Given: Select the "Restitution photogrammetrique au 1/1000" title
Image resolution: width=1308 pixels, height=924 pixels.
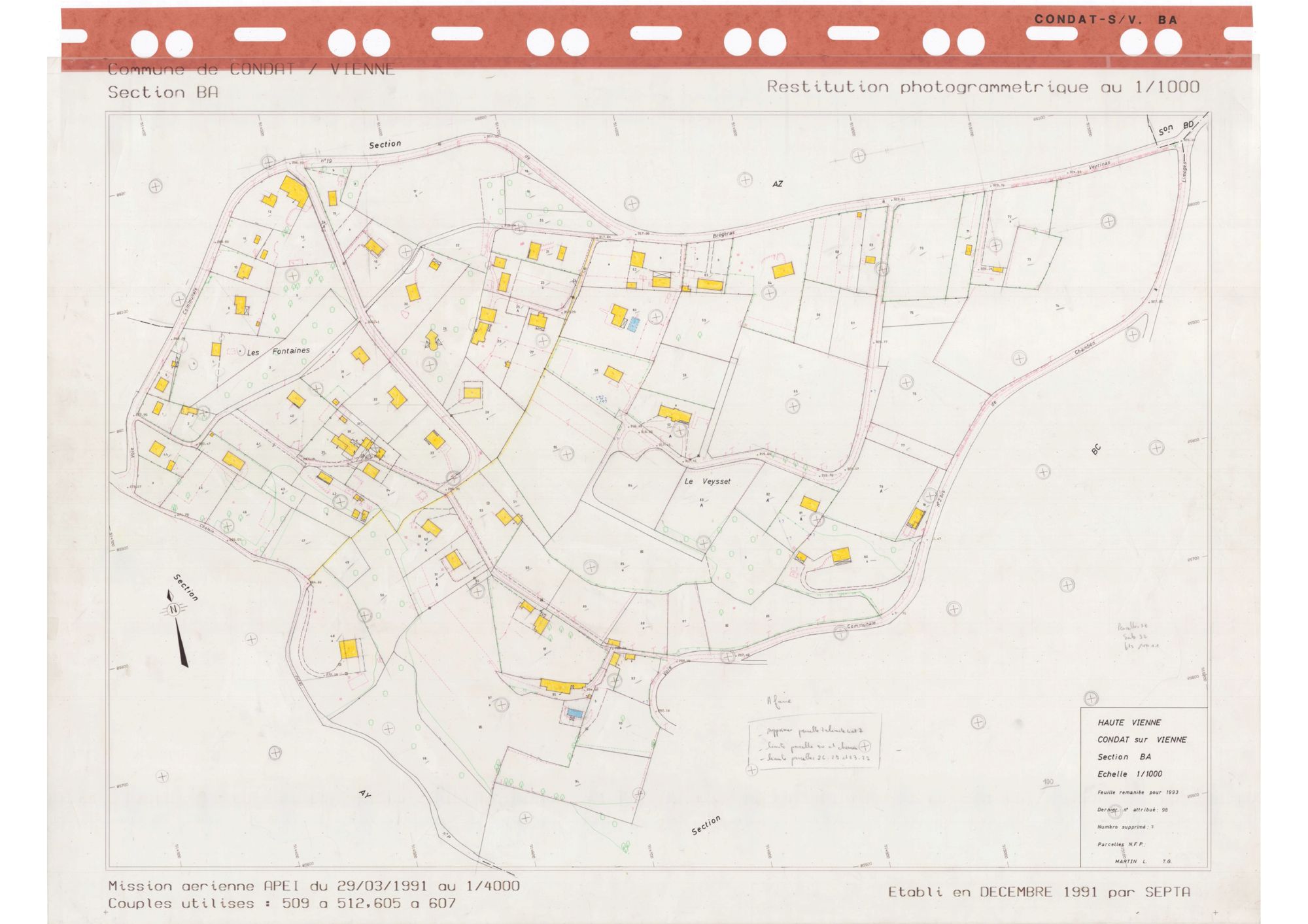Looking at the screenshot, I should (x=983, y=87).
